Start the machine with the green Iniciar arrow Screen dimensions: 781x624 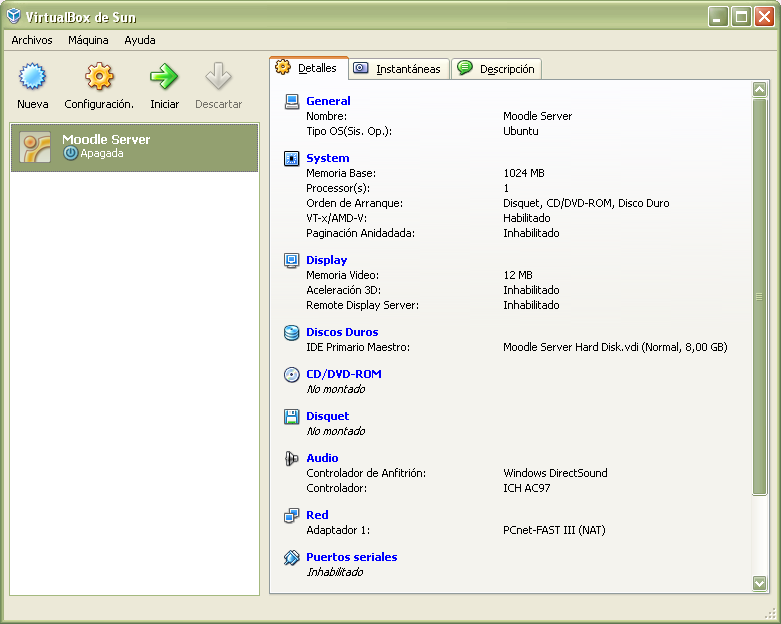pos(164,76)
